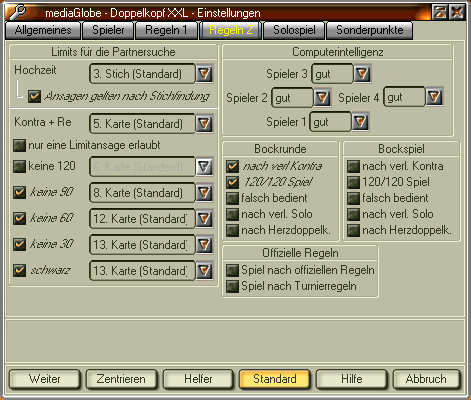This screenshot has width=471, height=400.
Task: Open the disabled 'keine 120' dropdown arrow
Action: coord(204,166)
